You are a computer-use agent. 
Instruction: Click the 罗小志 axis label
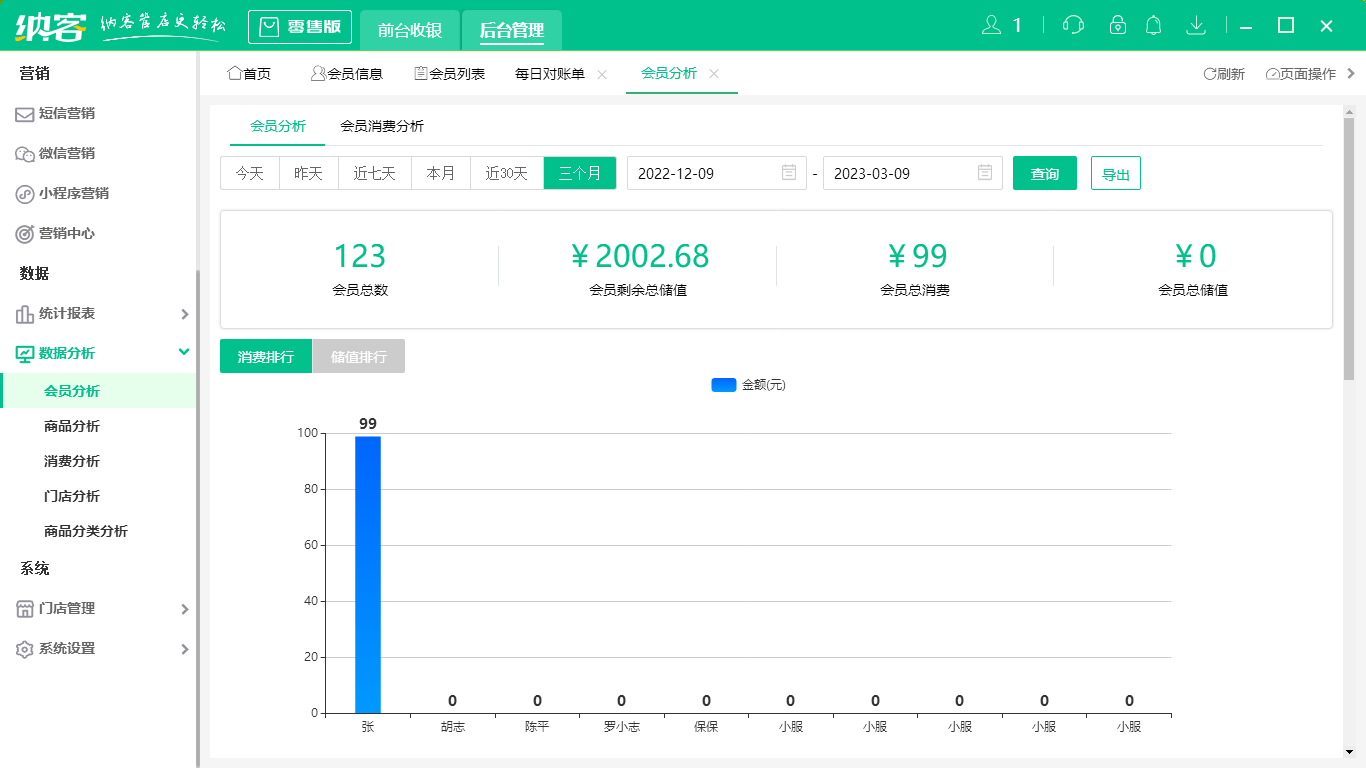point(622,727)
